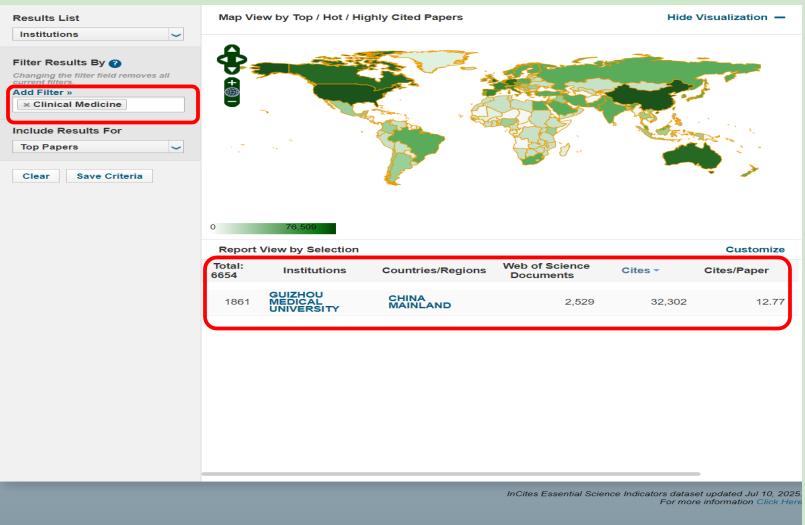Image resolution: width=805 pixels, height=525 pixels.
Task: Click the Hide Visualization link
Action: click(x=717, y=17)
